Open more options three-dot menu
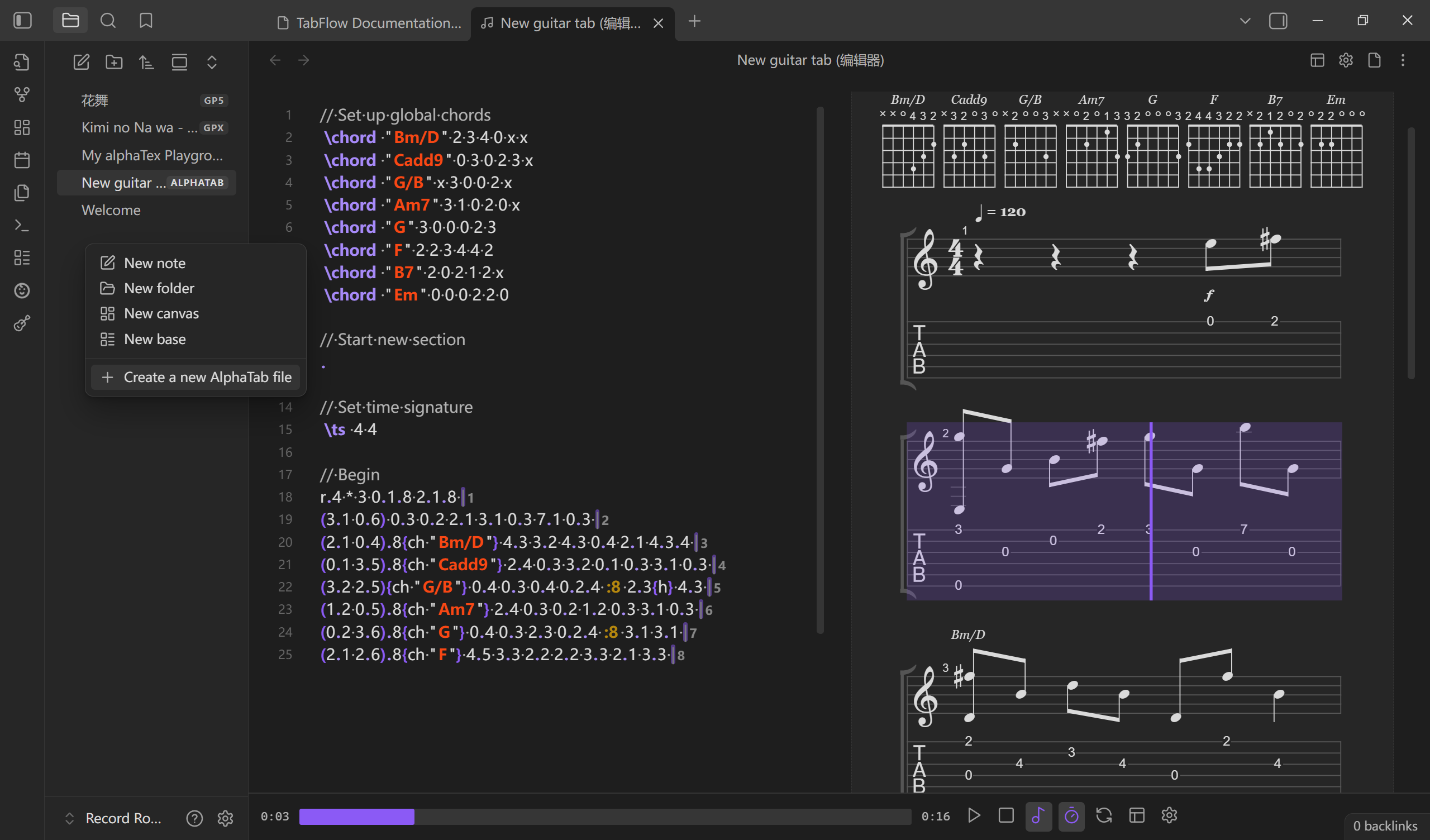This screenshot has width=1430, height=840. (x=1403, y=60)
